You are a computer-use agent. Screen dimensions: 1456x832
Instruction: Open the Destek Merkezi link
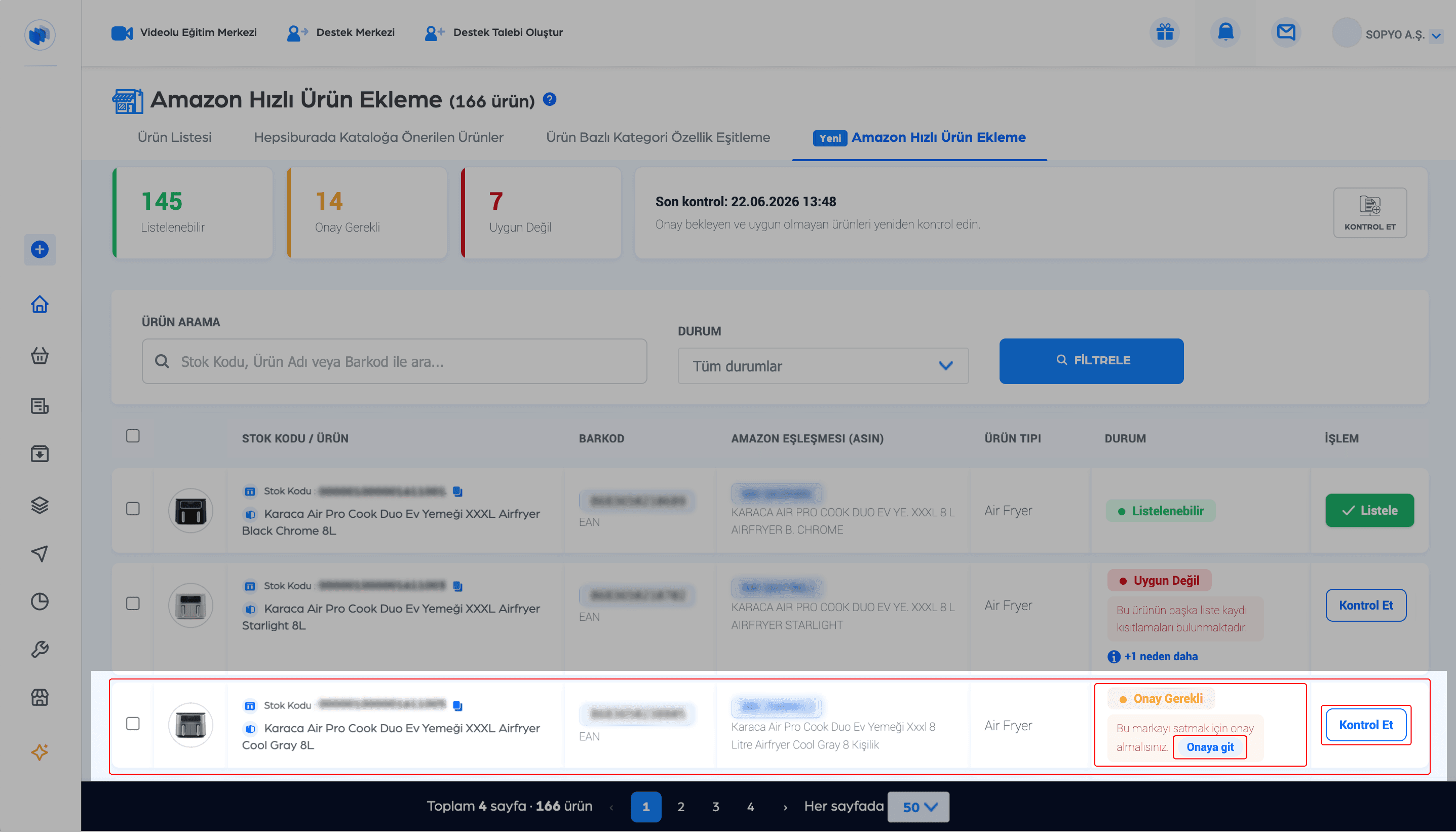[355, 32]
